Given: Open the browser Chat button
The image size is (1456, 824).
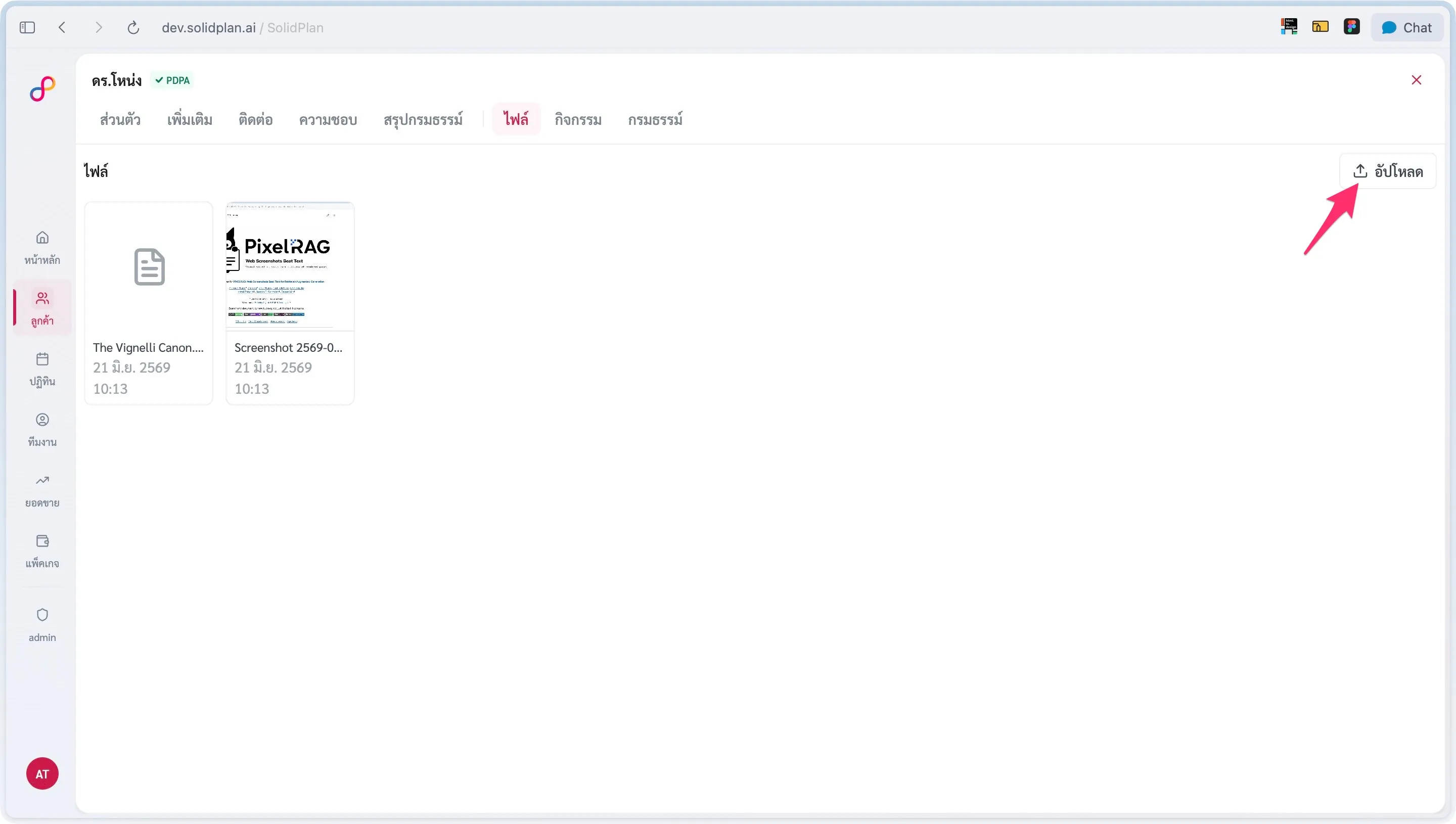Looking at the screenshot, I should [1407, 28].
